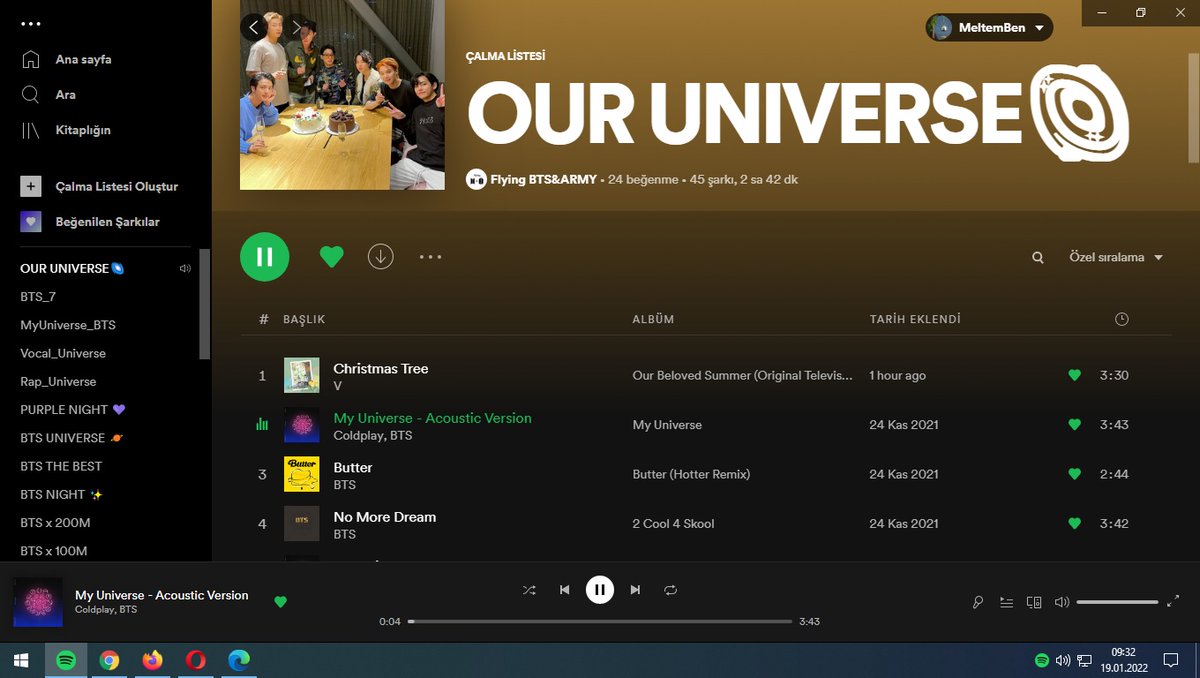Pause the playlist with big green button
This screenshot has height=678, width=1200.
point(265,257)
